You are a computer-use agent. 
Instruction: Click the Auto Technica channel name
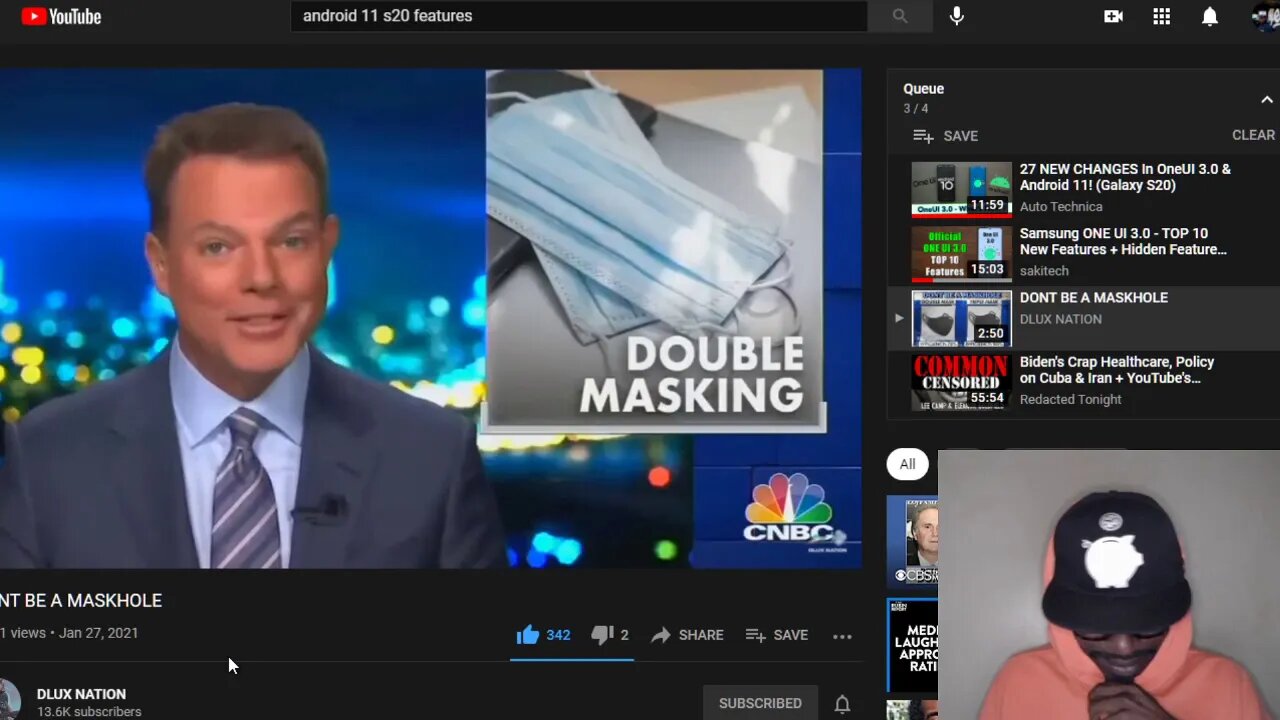pos(1061,207)
